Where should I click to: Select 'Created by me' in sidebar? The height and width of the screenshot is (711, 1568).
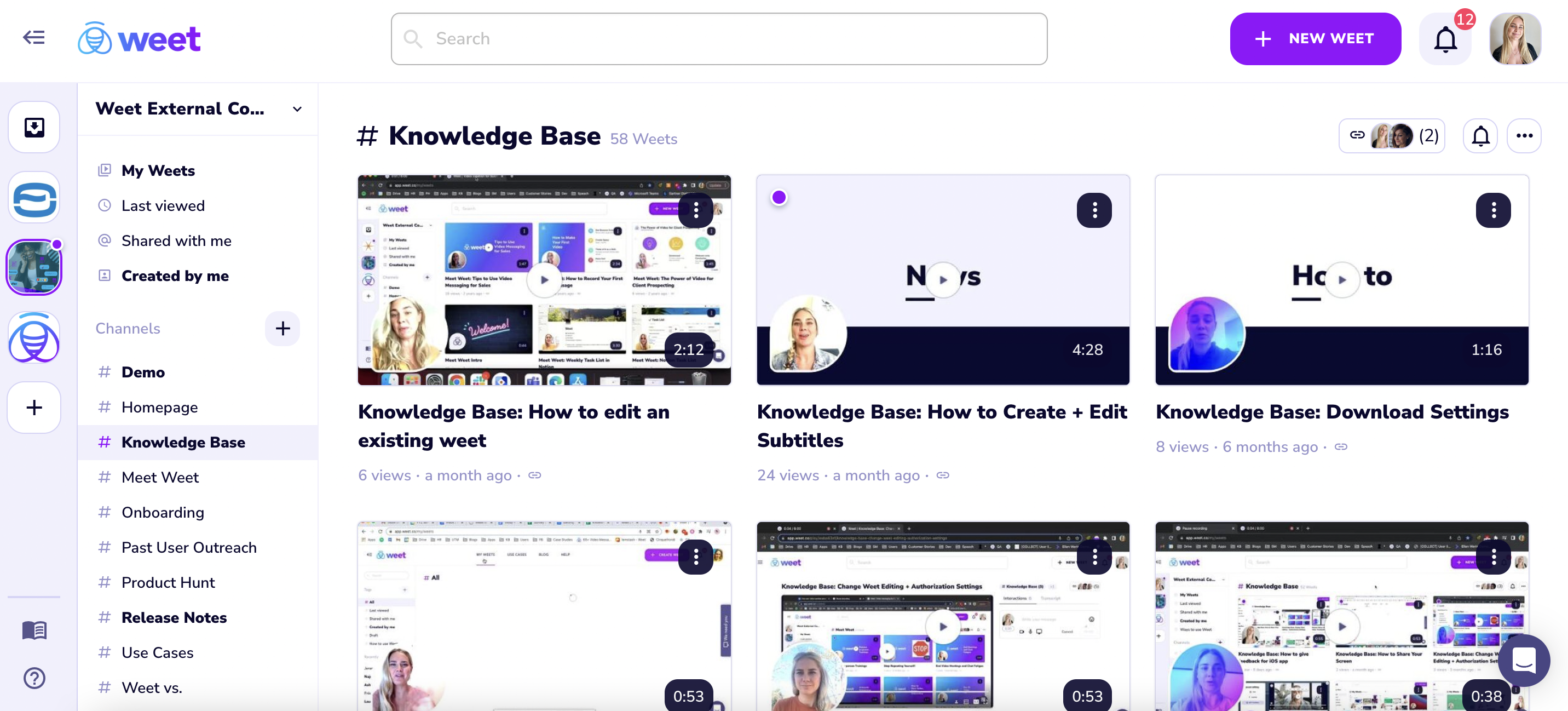click(175, 276)
